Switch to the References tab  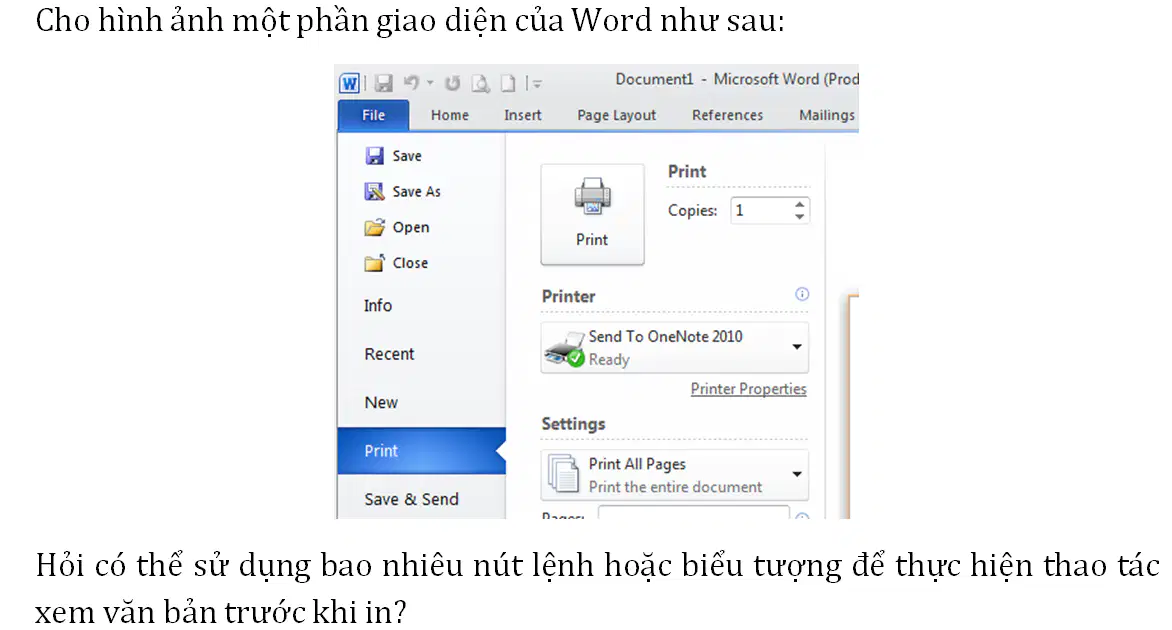tap(727, 115)
